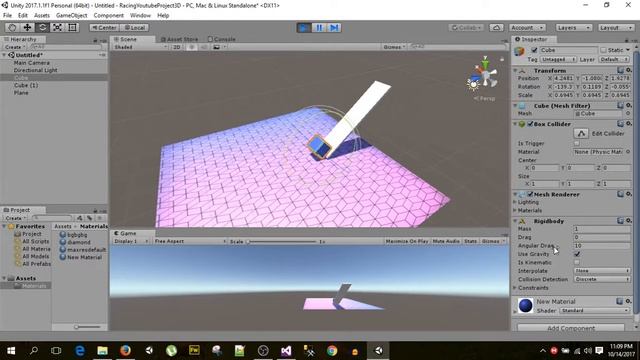Toggle Maximize On Play
Image resolution: width=640 pixels, height=360 pixels.
pos(407,241)
